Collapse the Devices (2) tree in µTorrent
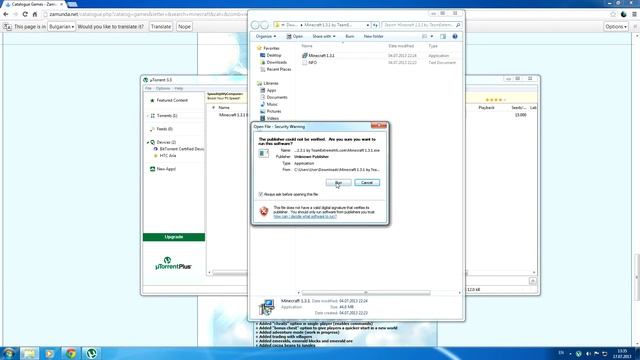The height and width of the screenshot is (360, 640). point(148,142)
